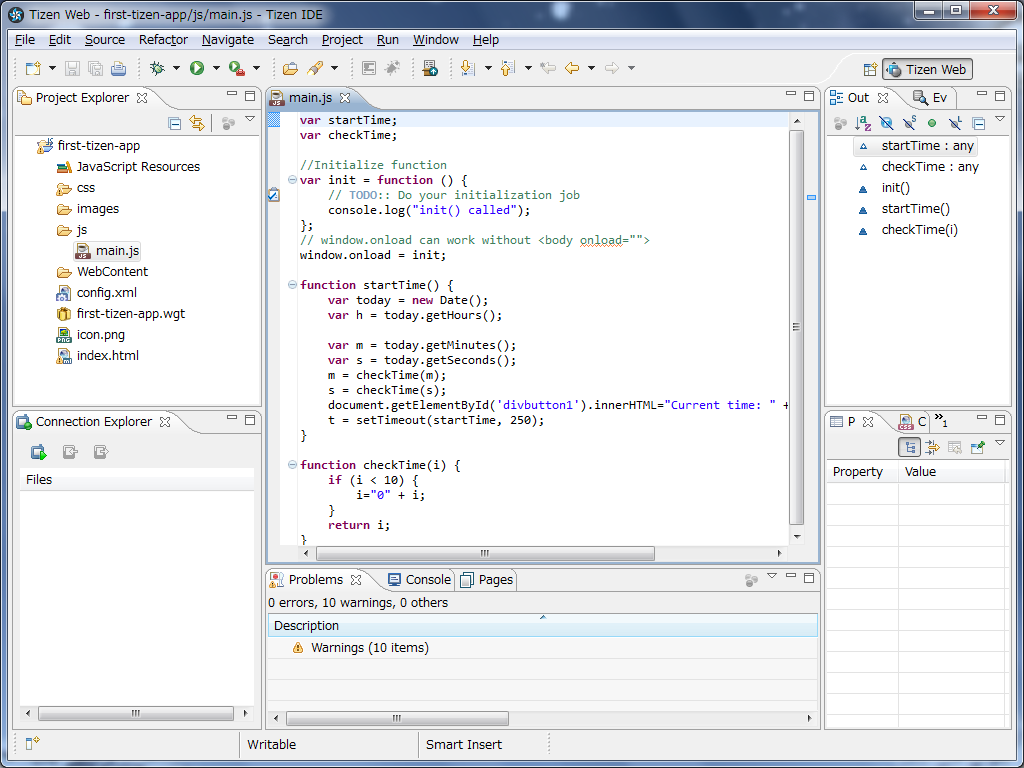The width and height of the screenshot is (1024, 768).
Task: Open the Refactor menu
Action: click(x=163, y=40)
